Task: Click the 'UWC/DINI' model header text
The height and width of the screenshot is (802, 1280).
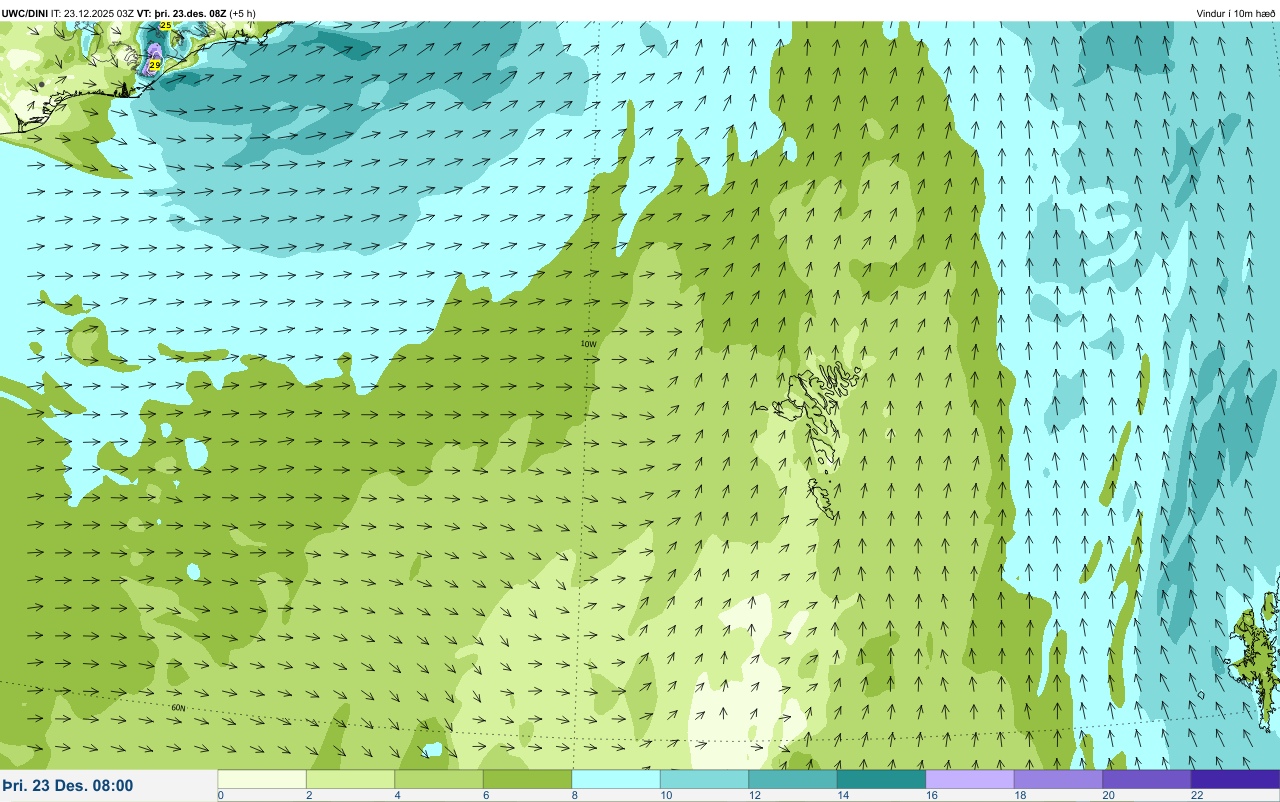Action: tap(25, 13)
